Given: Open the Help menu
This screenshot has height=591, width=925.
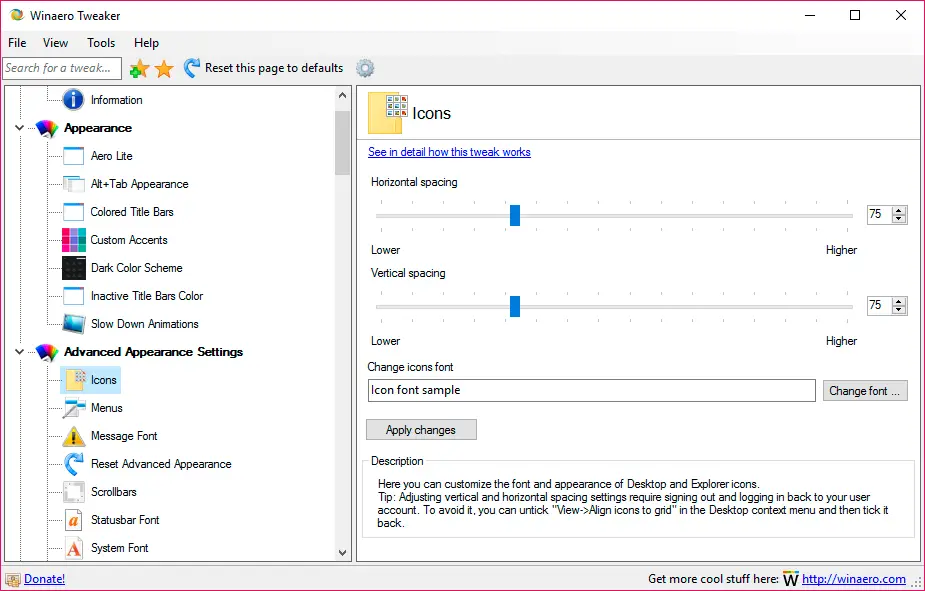Looking at the screenshot, I should (x=146, y=42).
